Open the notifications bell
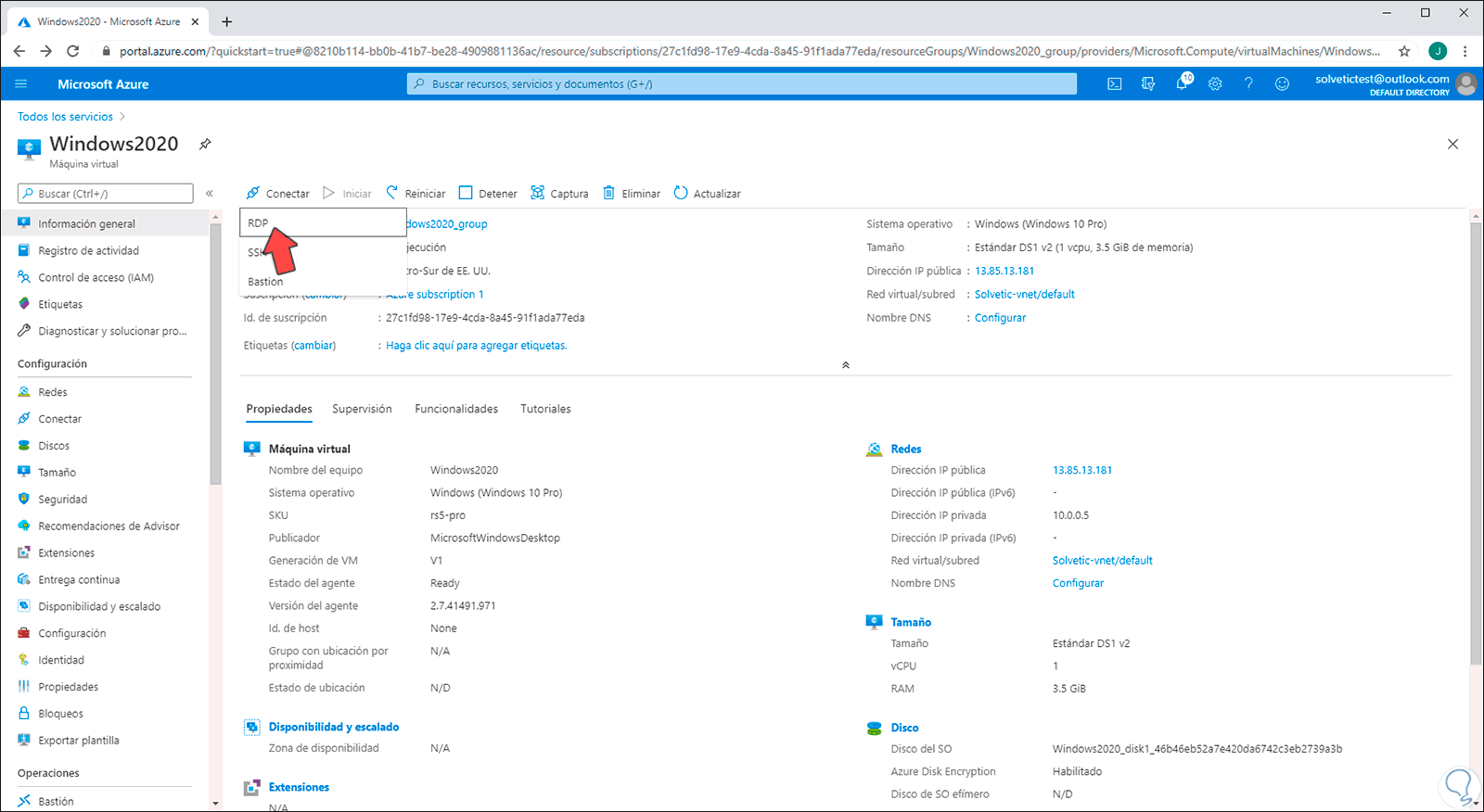 [x=1182, y=83]
